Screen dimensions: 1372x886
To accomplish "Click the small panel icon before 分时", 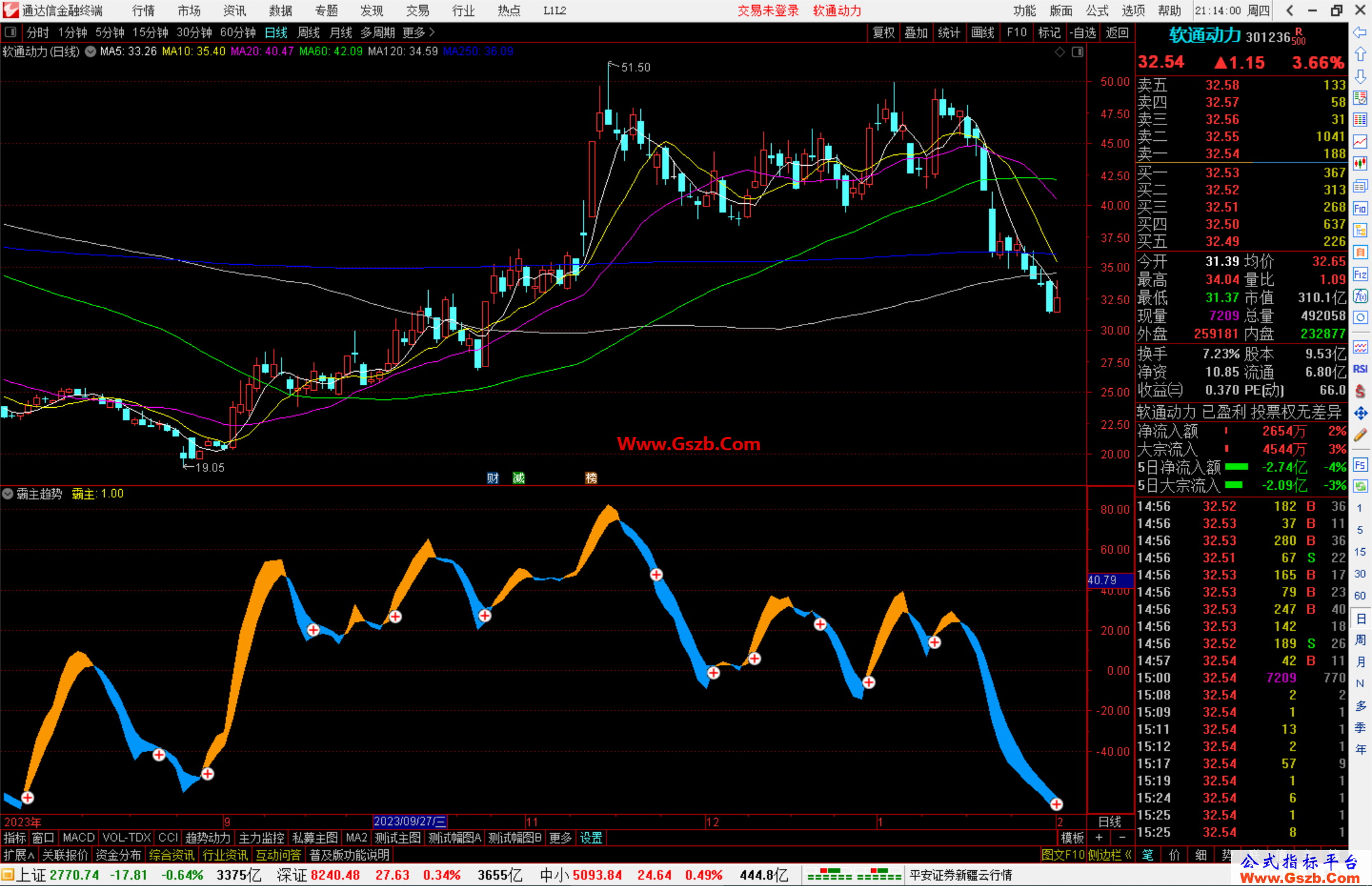I will 10,32.
